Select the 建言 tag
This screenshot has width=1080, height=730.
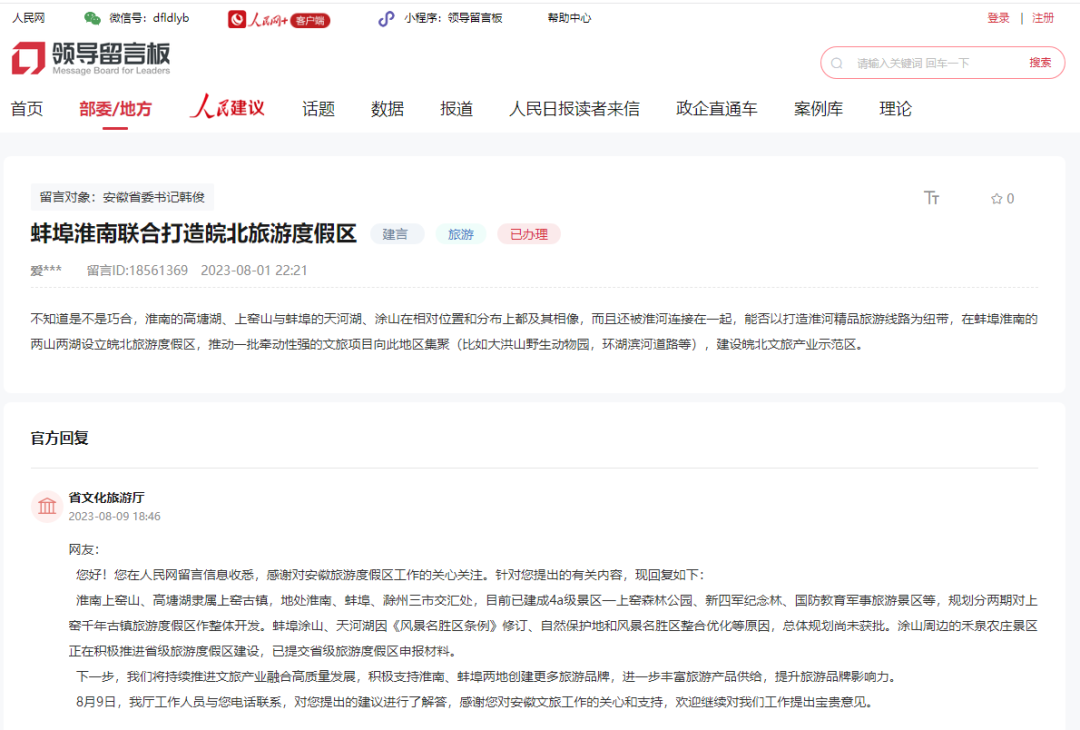(399, 232)
